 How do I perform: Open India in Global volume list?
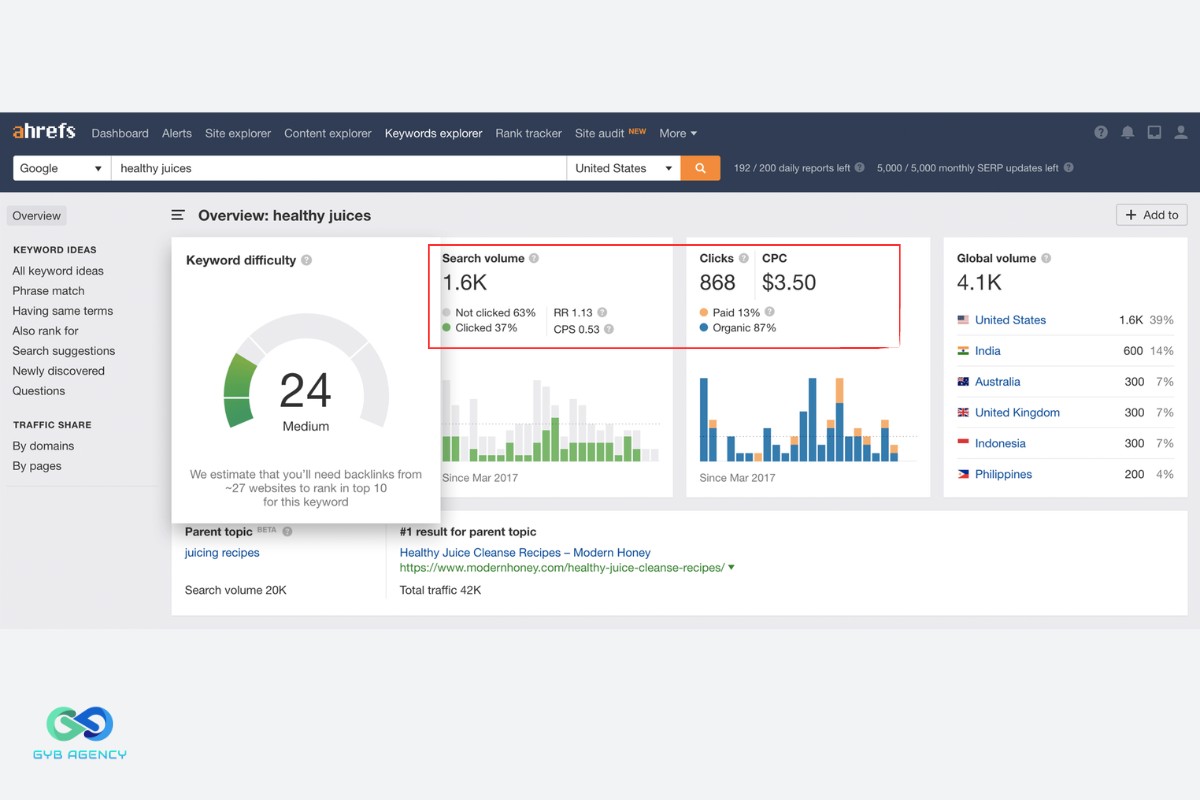[x=988, y=351]
